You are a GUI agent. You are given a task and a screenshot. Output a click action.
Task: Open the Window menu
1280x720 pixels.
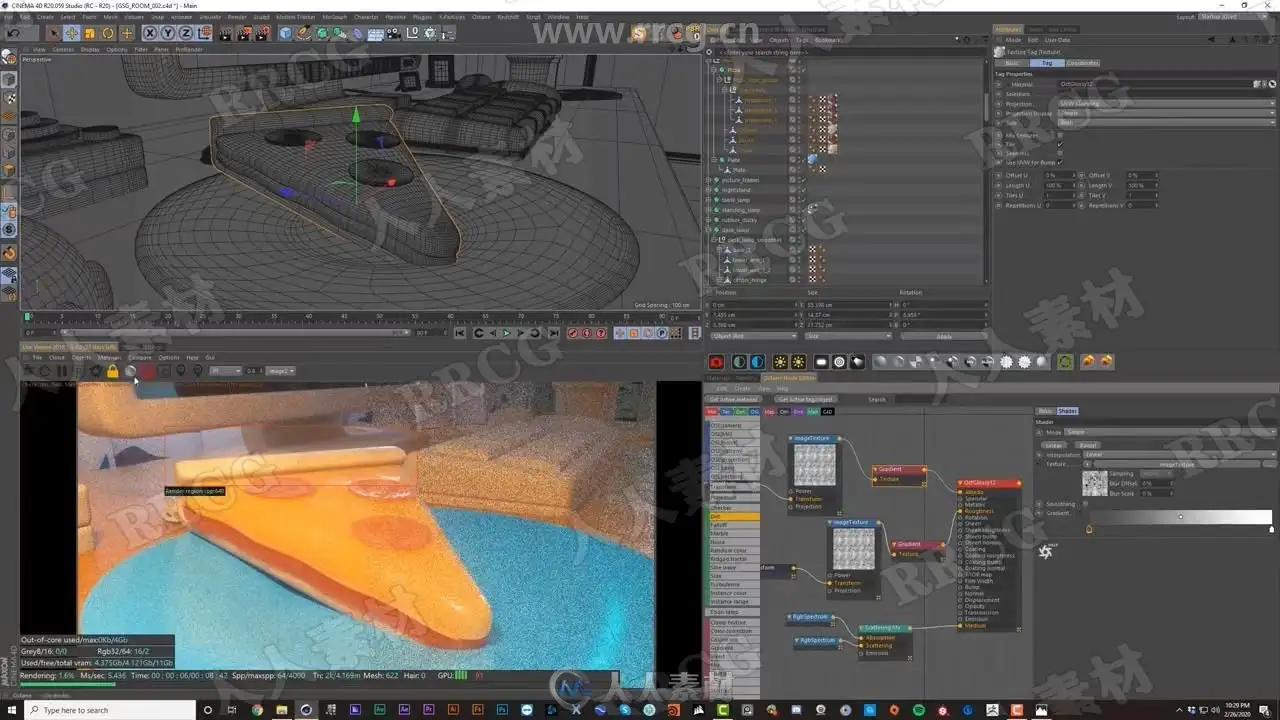(558, 17)
